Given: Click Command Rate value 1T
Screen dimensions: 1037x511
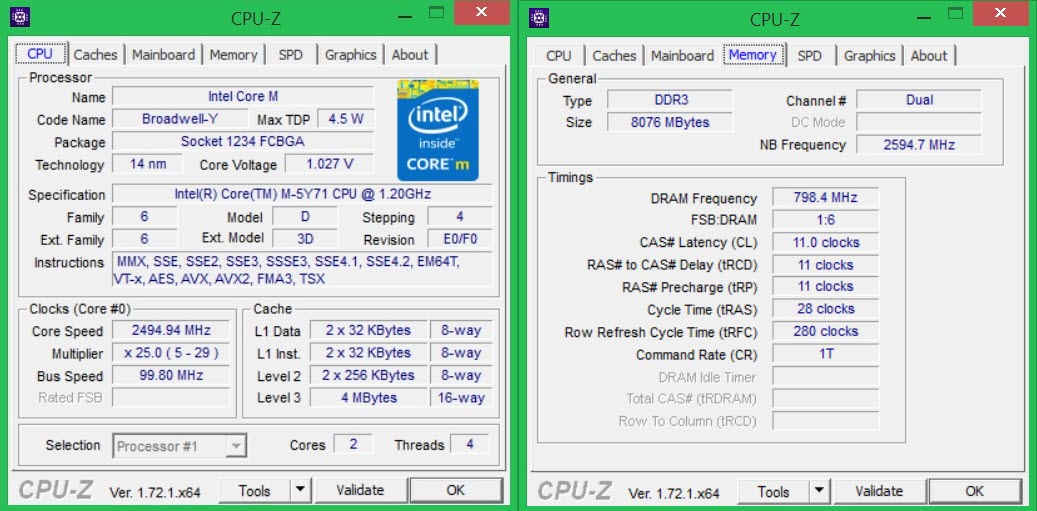Looking at the screenshot, I should pyautogui.click(x=825, y=354).
